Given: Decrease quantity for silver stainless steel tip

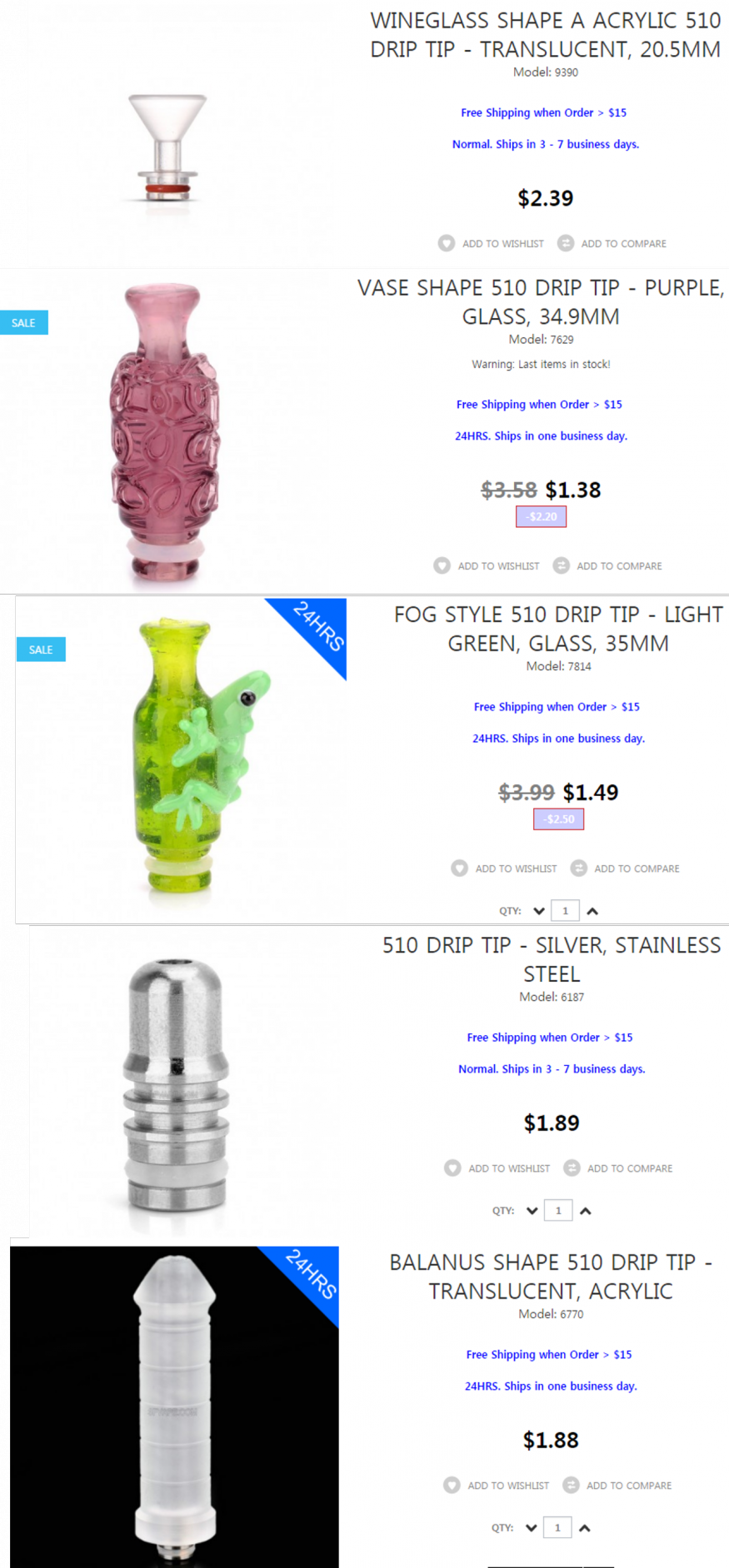Looking at the screenshot, I should [x=532, y=1211].
